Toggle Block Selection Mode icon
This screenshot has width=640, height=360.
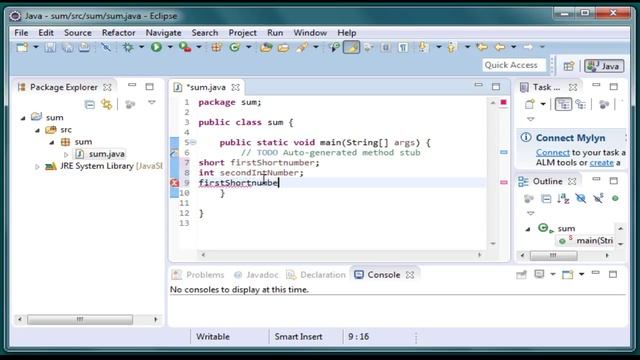point(385,47)
